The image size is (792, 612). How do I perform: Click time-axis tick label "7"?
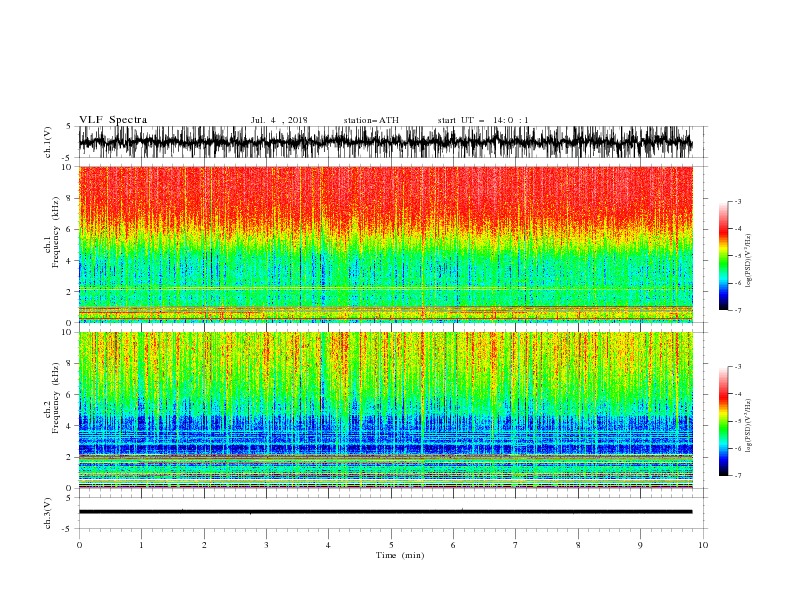516,545
